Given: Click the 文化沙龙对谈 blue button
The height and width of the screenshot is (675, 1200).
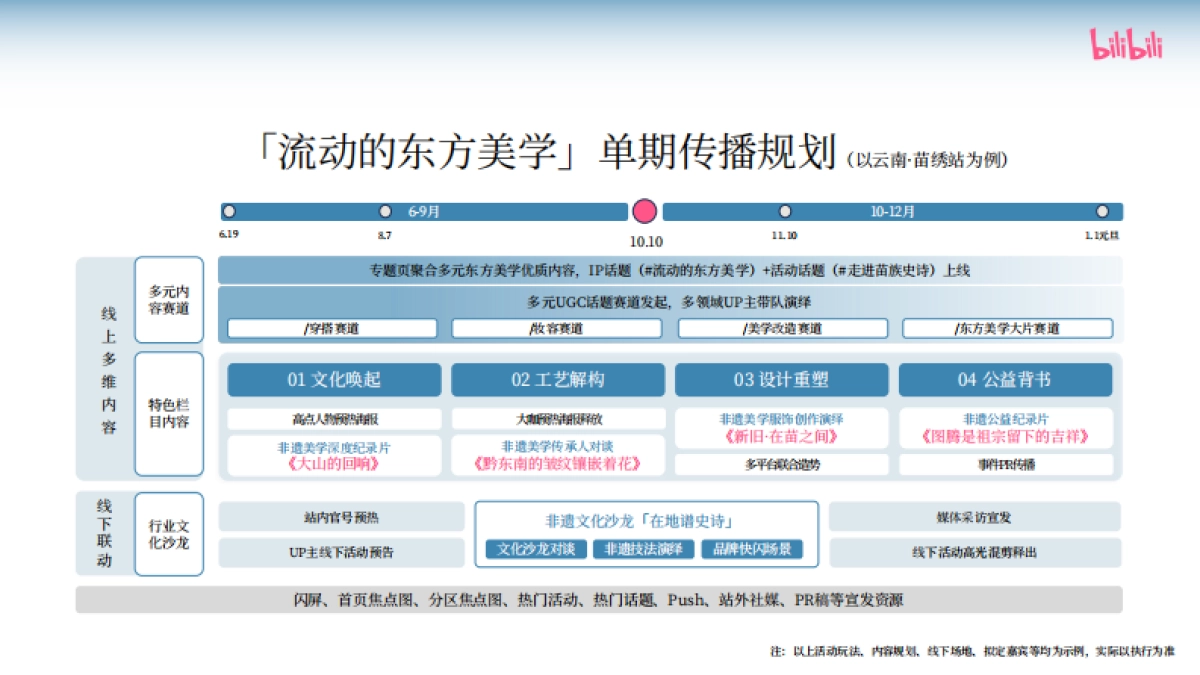Looking at the screenshot, I should 537,548.
